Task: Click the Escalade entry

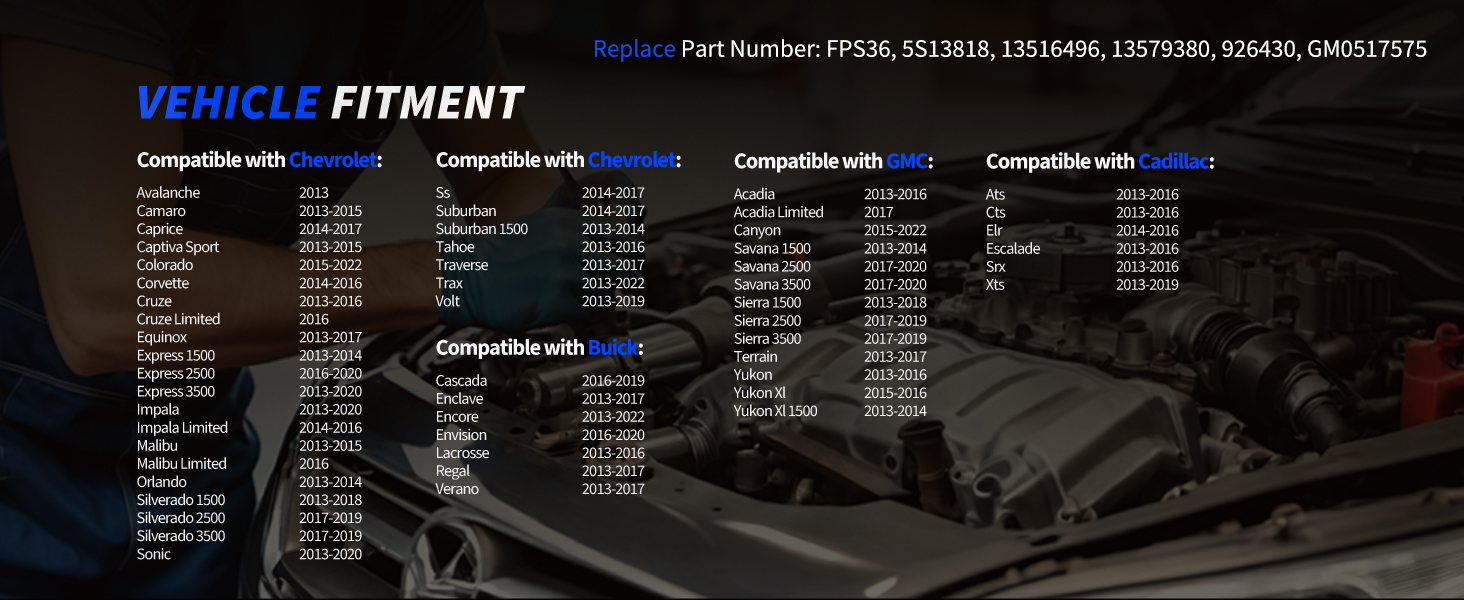Action: (x=1013, y=248)
